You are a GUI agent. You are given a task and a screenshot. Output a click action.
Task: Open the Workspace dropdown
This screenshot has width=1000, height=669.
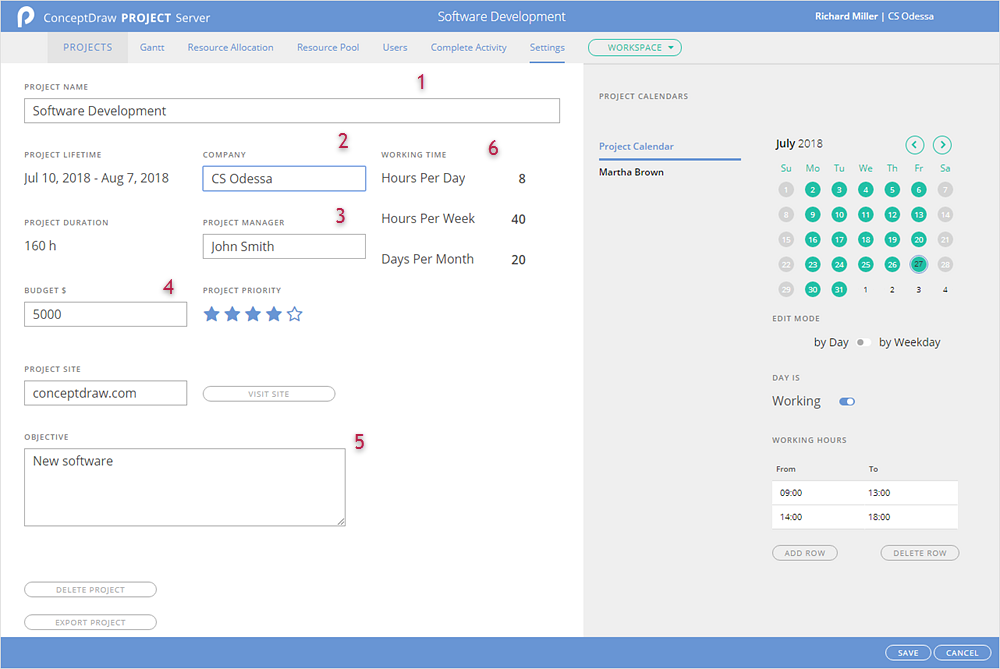635,47
